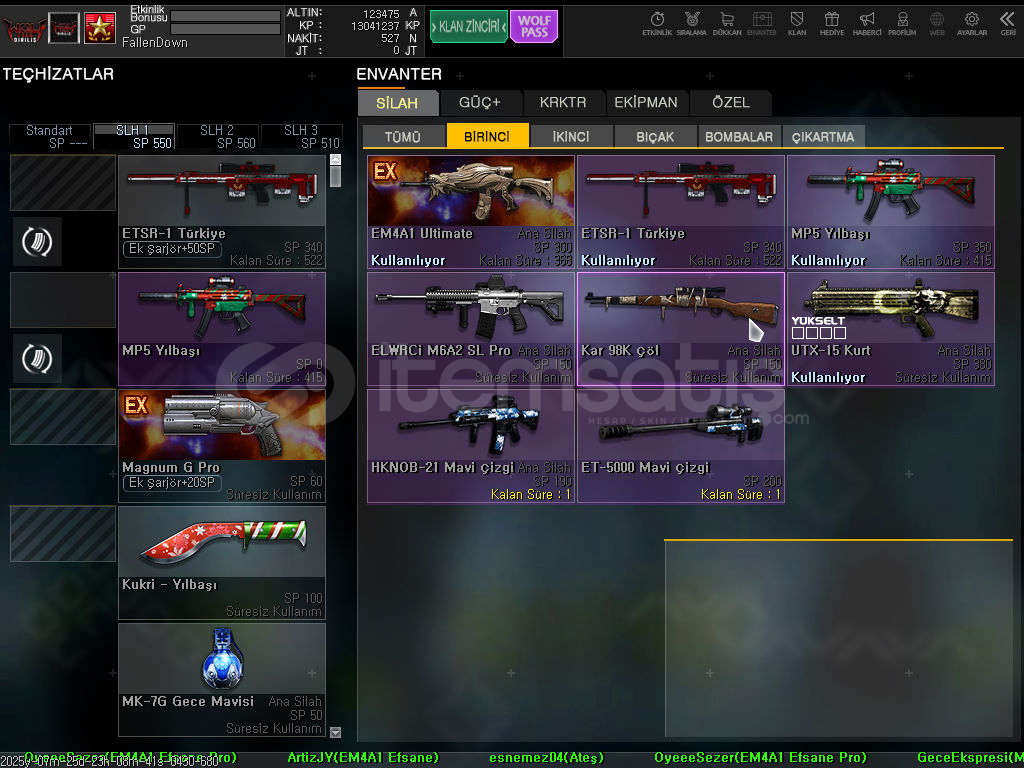Click the YÜKSELT upgrade slots on UTX-15

point(819,333)
